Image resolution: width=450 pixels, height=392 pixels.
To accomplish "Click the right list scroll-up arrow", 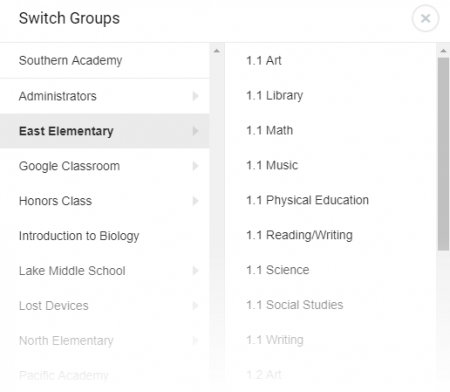I will point(443,51).
